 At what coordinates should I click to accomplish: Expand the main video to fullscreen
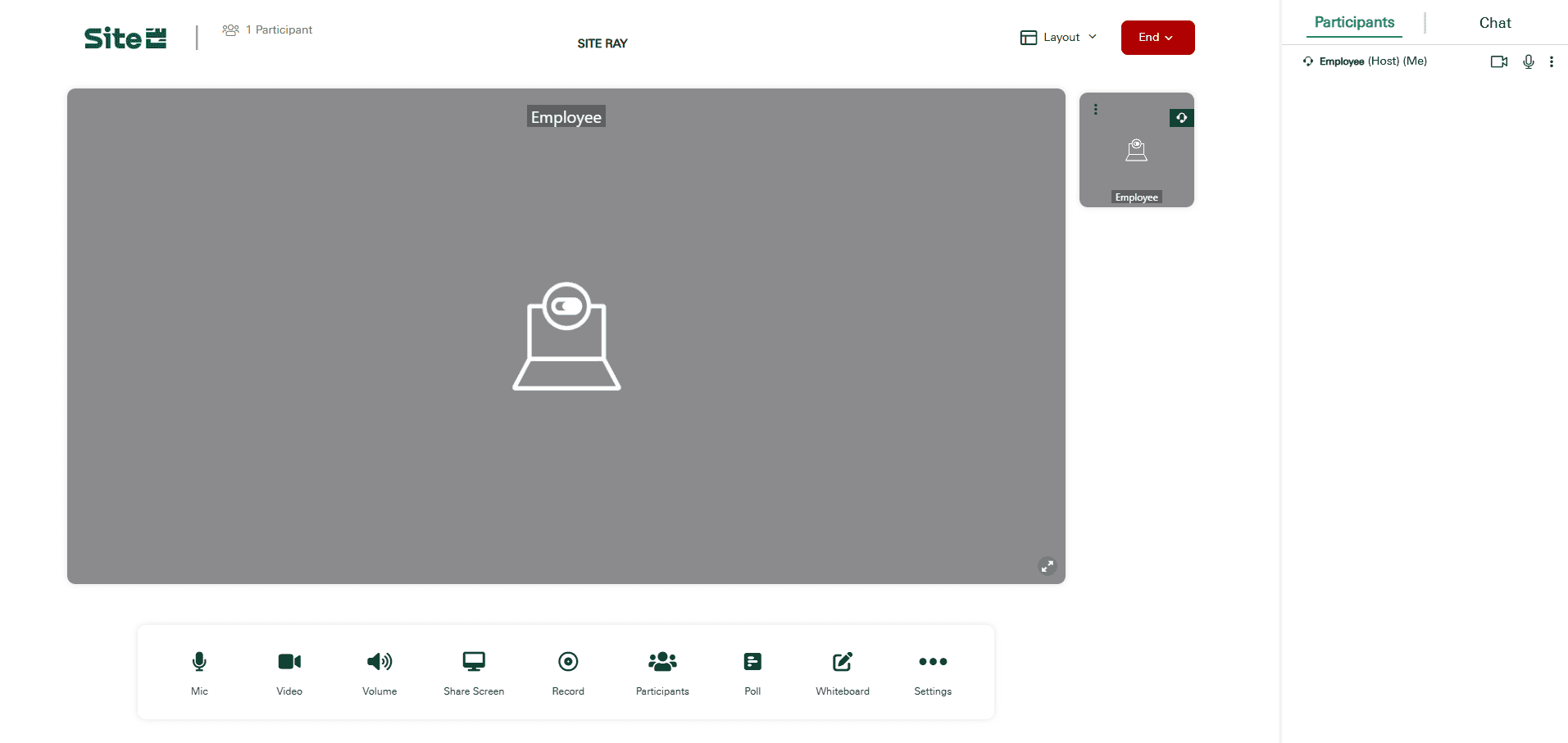[1047, 566]
